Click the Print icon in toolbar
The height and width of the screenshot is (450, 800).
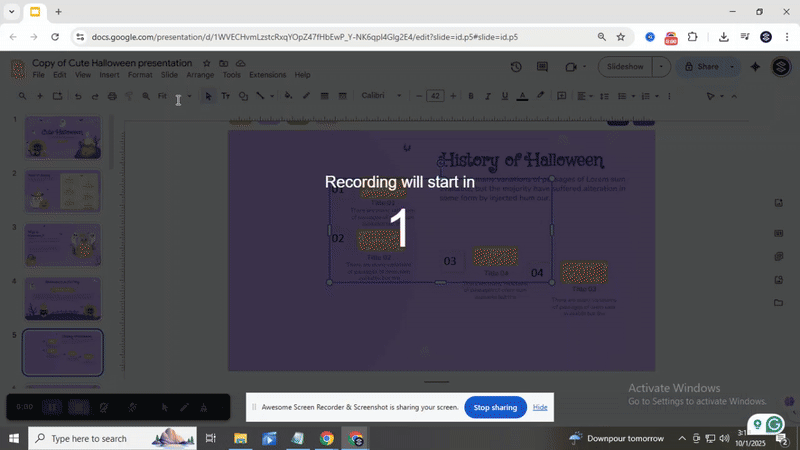pos(112,96)
